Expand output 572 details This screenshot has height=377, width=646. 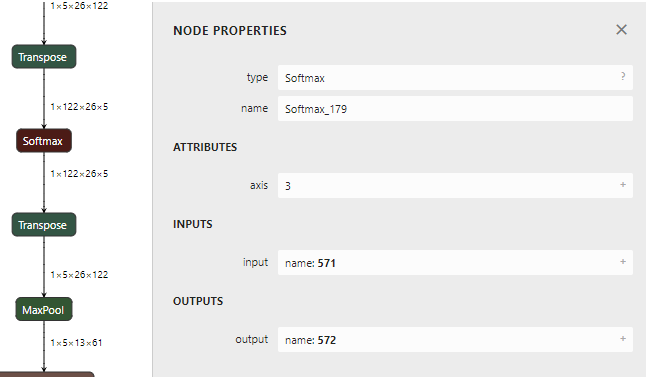[x=623, y=339]
